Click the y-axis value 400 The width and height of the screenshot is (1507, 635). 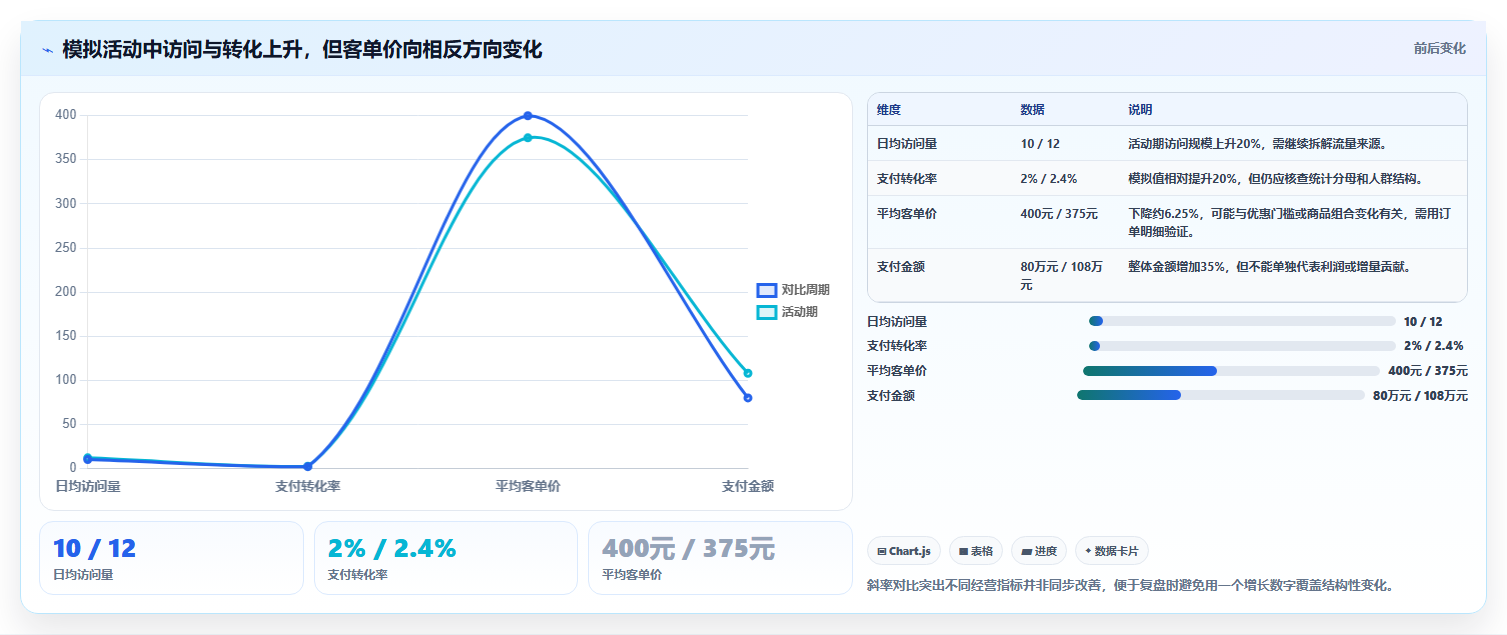click(x=66, y=115)
